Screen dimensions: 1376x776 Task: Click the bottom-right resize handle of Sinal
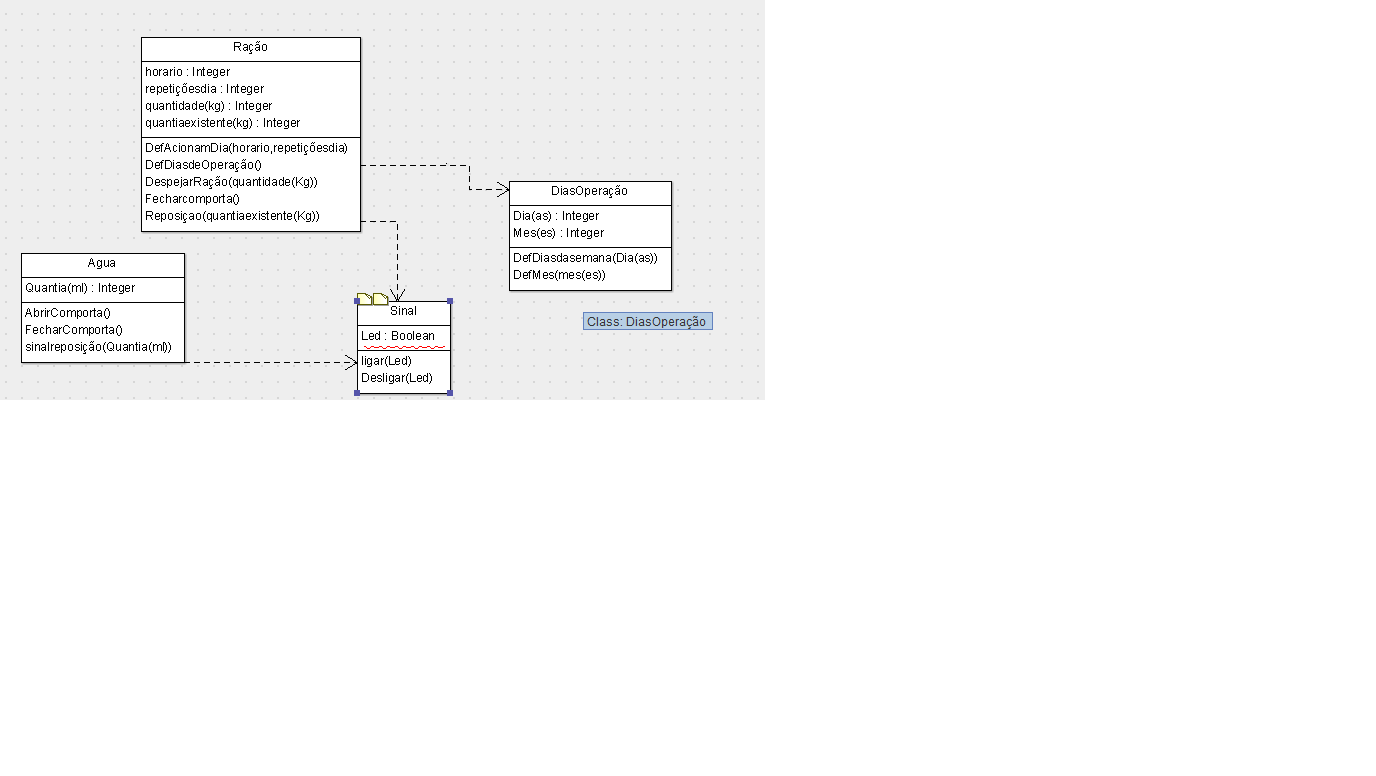click(x=450, y=393)
